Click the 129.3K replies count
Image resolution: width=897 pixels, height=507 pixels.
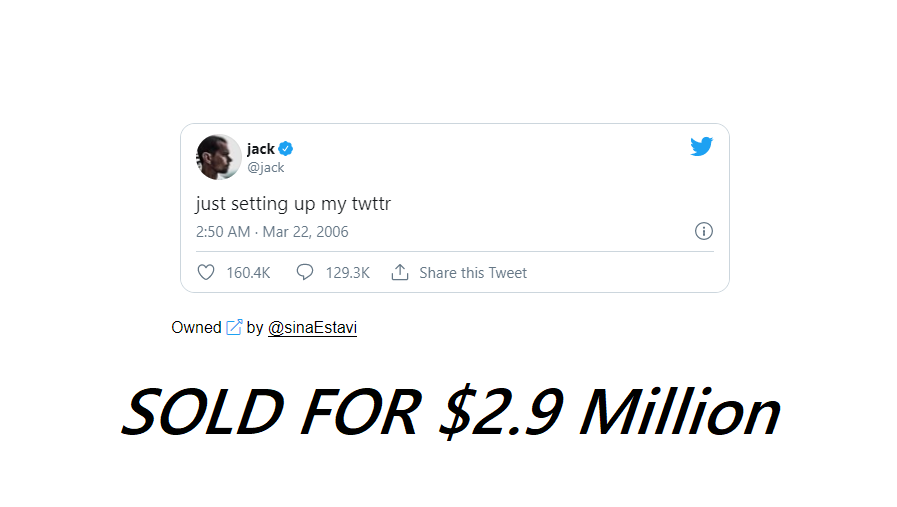coord(347,273)
